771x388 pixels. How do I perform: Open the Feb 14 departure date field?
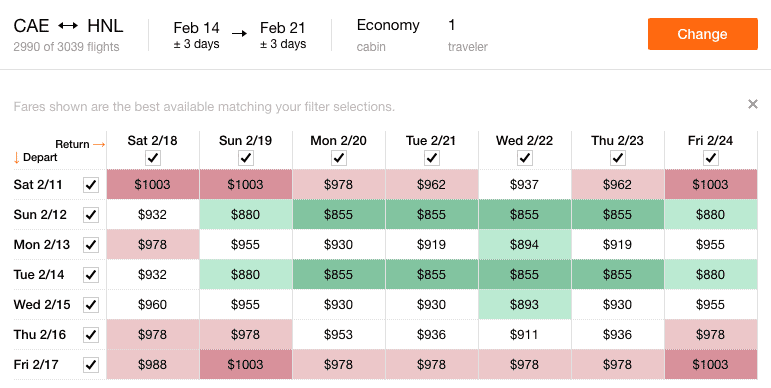tap(196, 34)
